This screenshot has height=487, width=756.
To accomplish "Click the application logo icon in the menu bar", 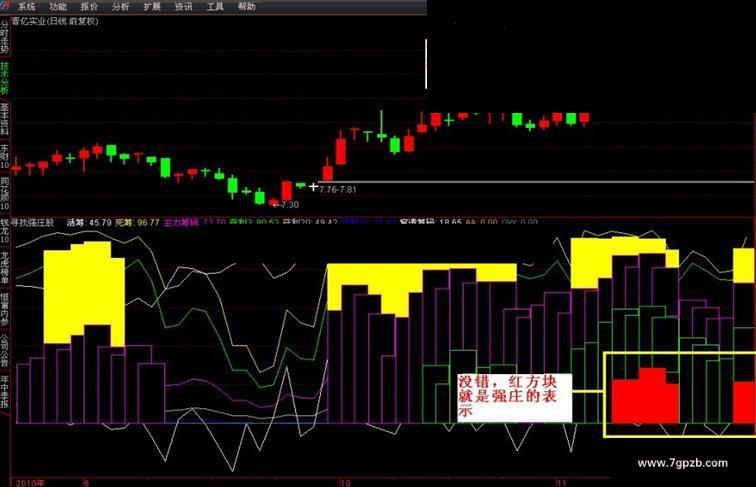I will tap(5, 6).
